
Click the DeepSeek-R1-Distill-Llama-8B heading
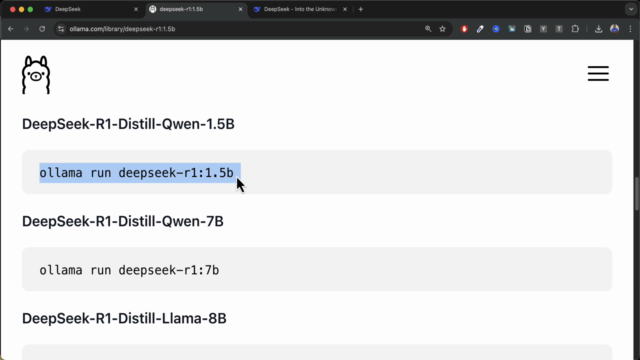[124, 318]
